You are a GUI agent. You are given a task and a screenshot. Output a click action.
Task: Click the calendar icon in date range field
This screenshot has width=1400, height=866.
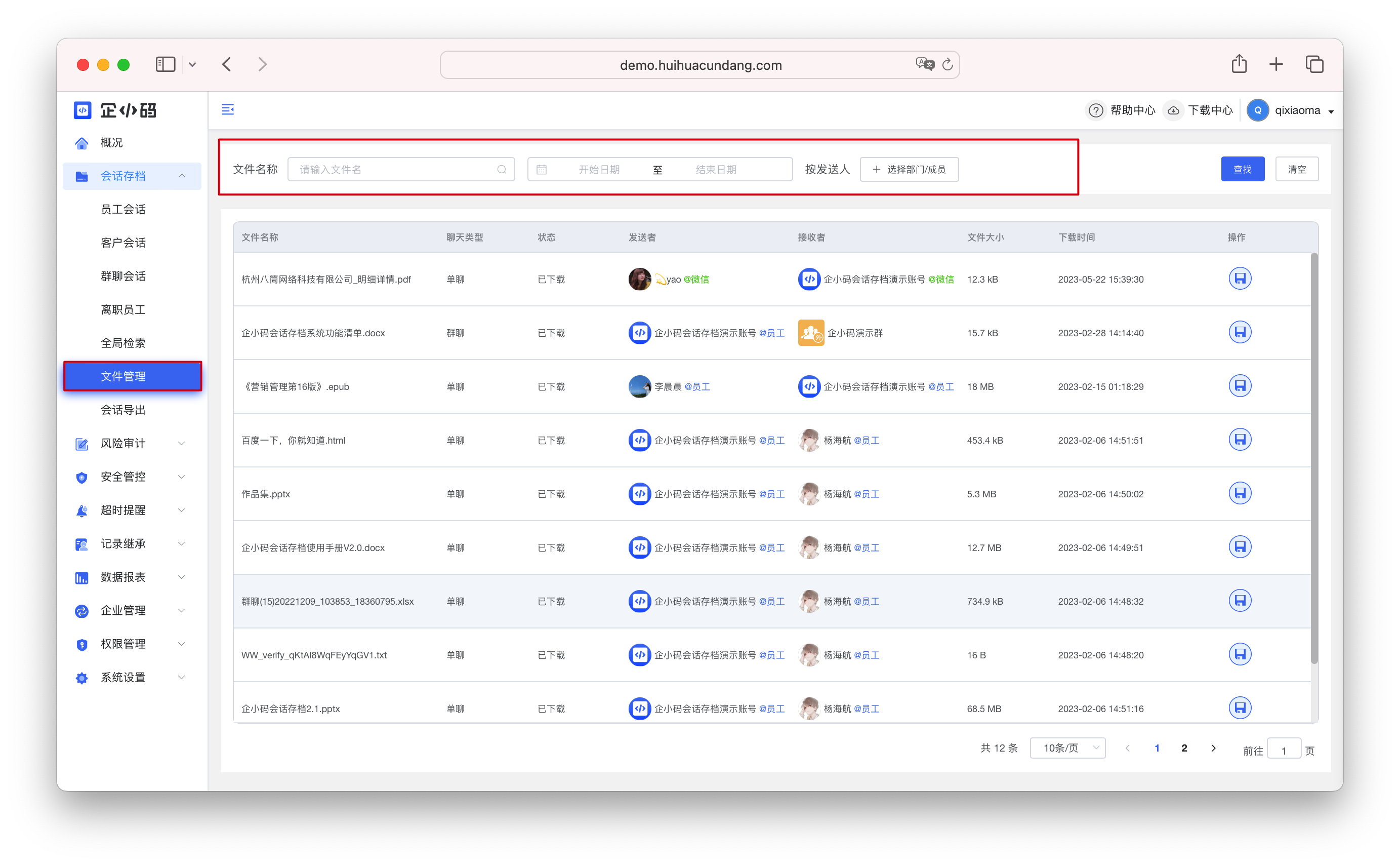pos(542,170)
